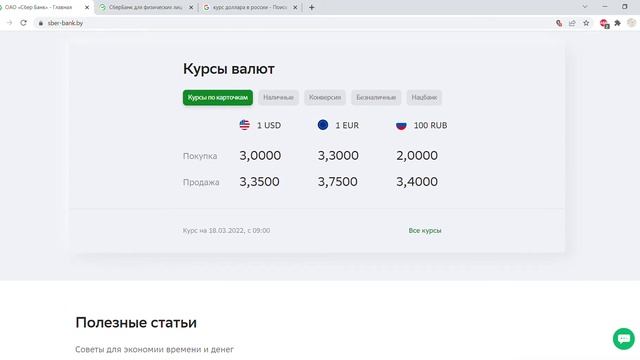Restore down the browser window
Screen dimensions: 640x360
tap(624, 7)
